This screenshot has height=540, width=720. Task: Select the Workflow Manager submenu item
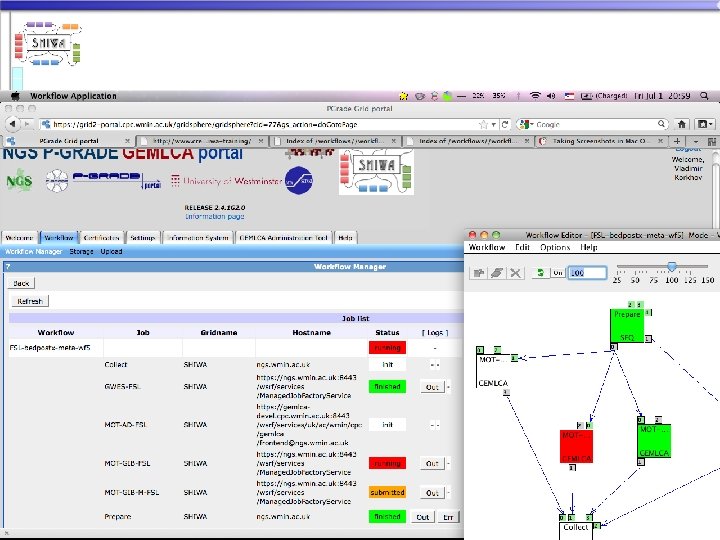pos(34,252)
